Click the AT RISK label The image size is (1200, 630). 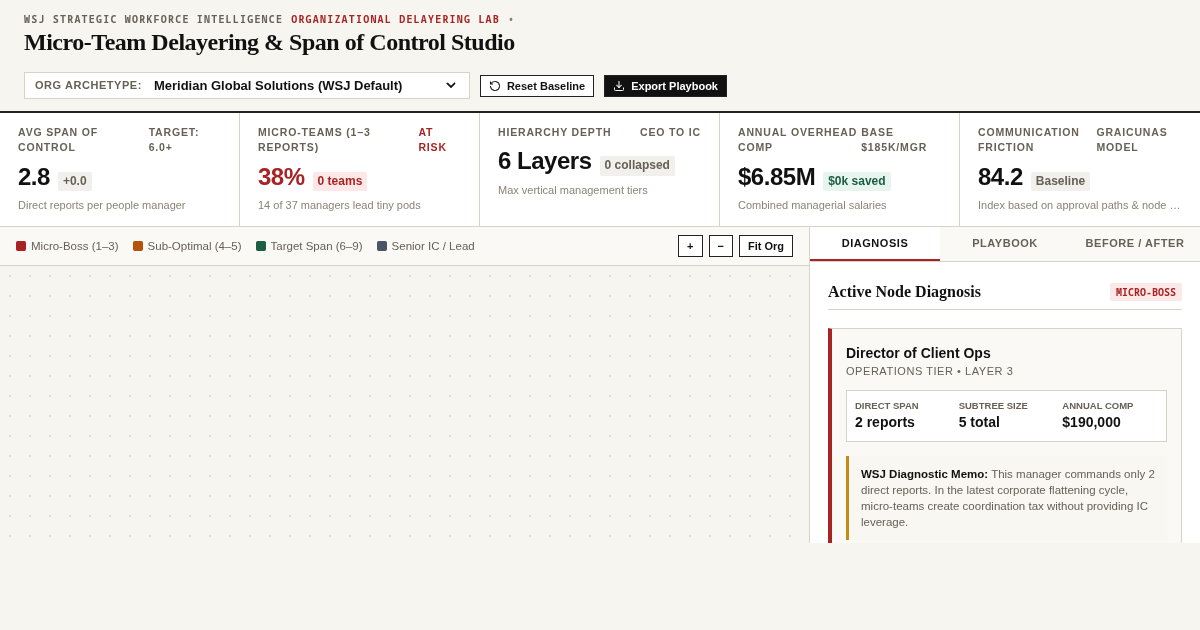point(432,139)
